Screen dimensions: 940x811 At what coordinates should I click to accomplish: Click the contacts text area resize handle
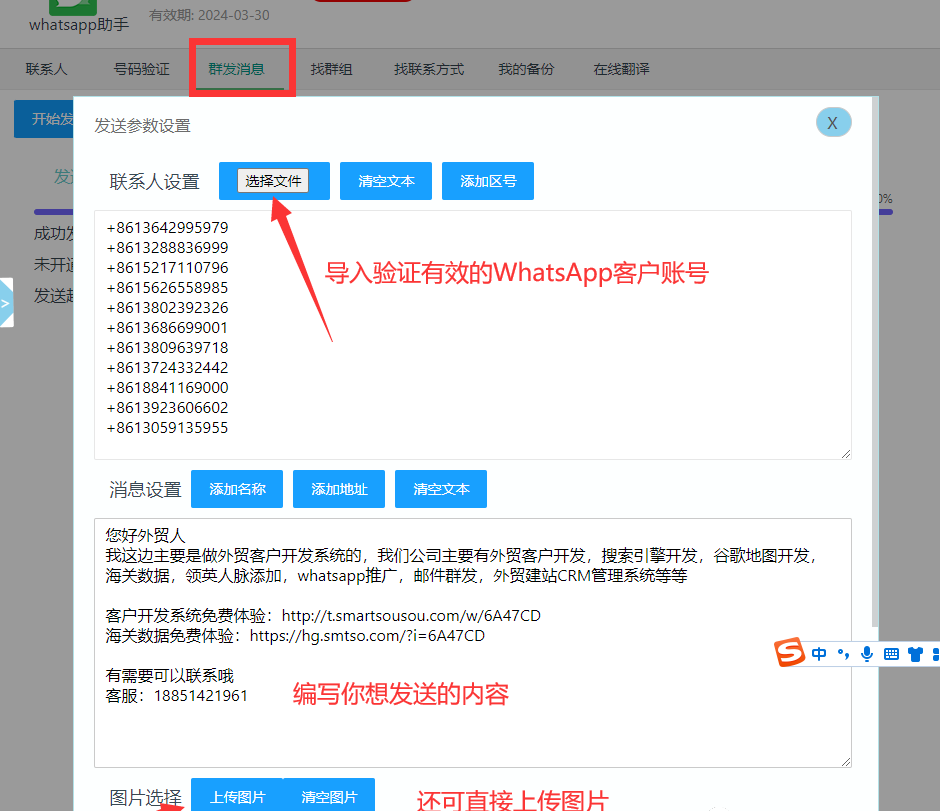(845, 454)
